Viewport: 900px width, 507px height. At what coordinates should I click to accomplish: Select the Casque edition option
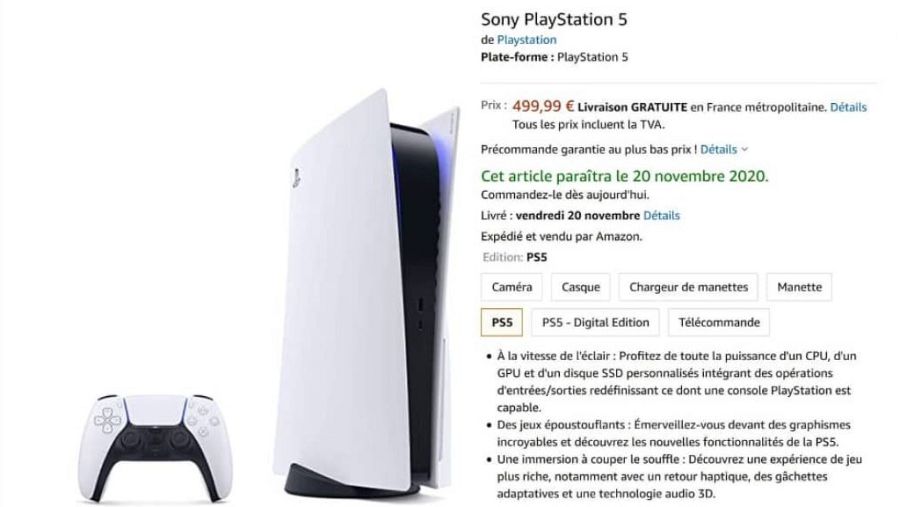(580, 287)
